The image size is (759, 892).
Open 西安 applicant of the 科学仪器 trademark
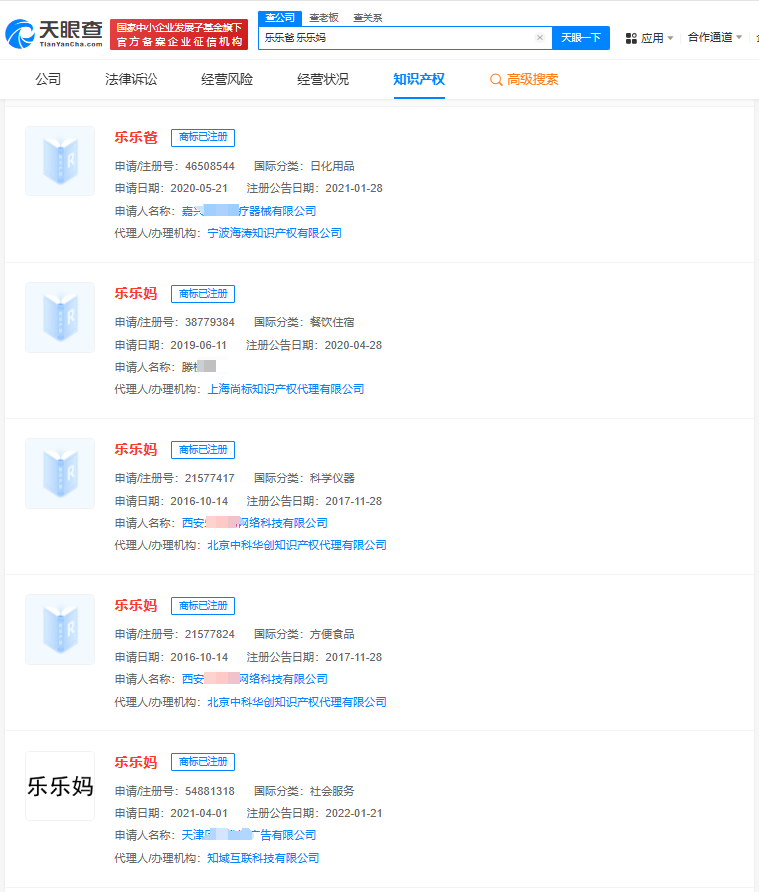coord(255,523)
